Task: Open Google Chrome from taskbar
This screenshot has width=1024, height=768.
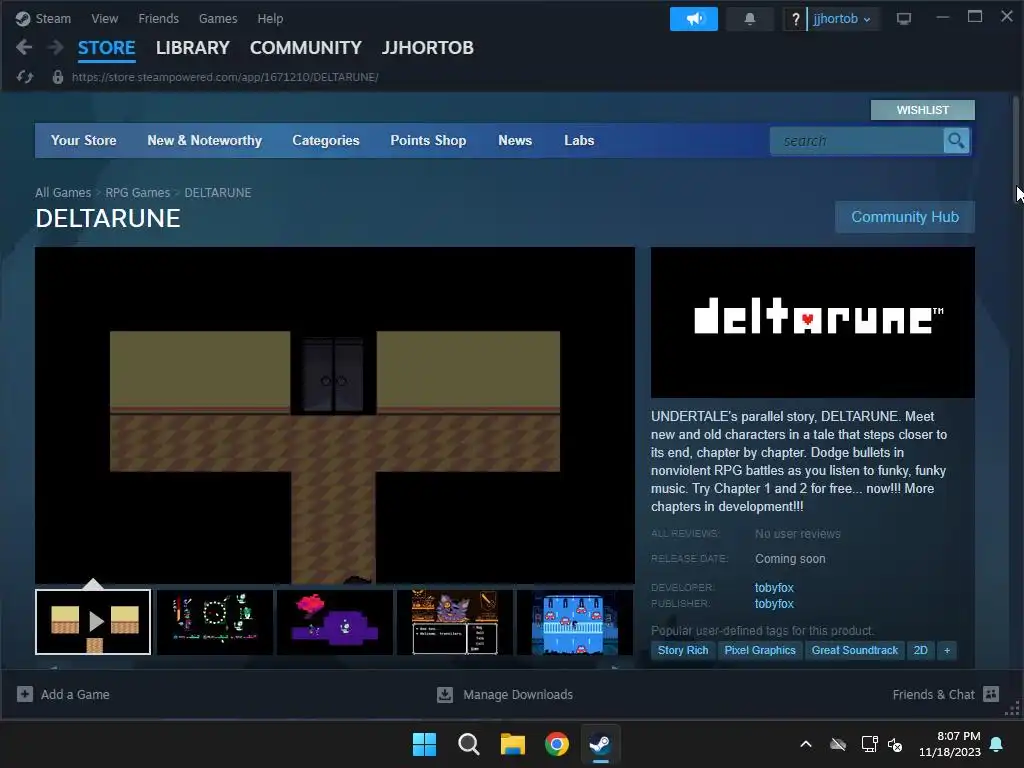Action: point(557,744)
